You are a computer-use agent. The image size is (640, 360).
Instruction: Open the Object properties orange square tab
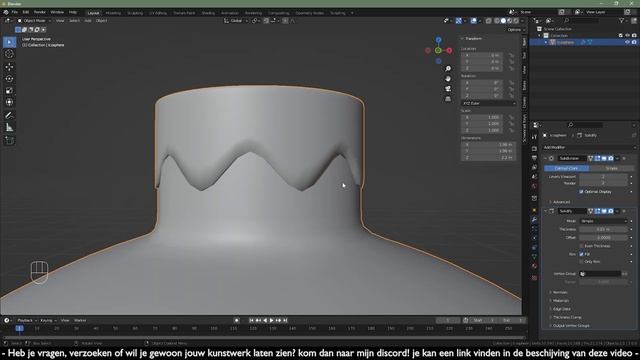click(534, 210)
